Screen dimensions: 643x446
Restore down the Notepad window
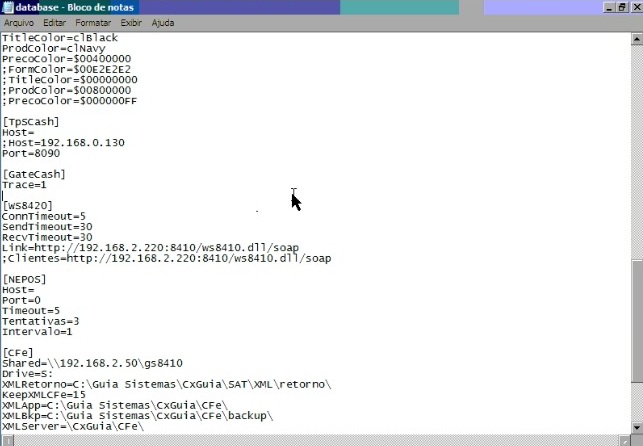pos(620,7)
